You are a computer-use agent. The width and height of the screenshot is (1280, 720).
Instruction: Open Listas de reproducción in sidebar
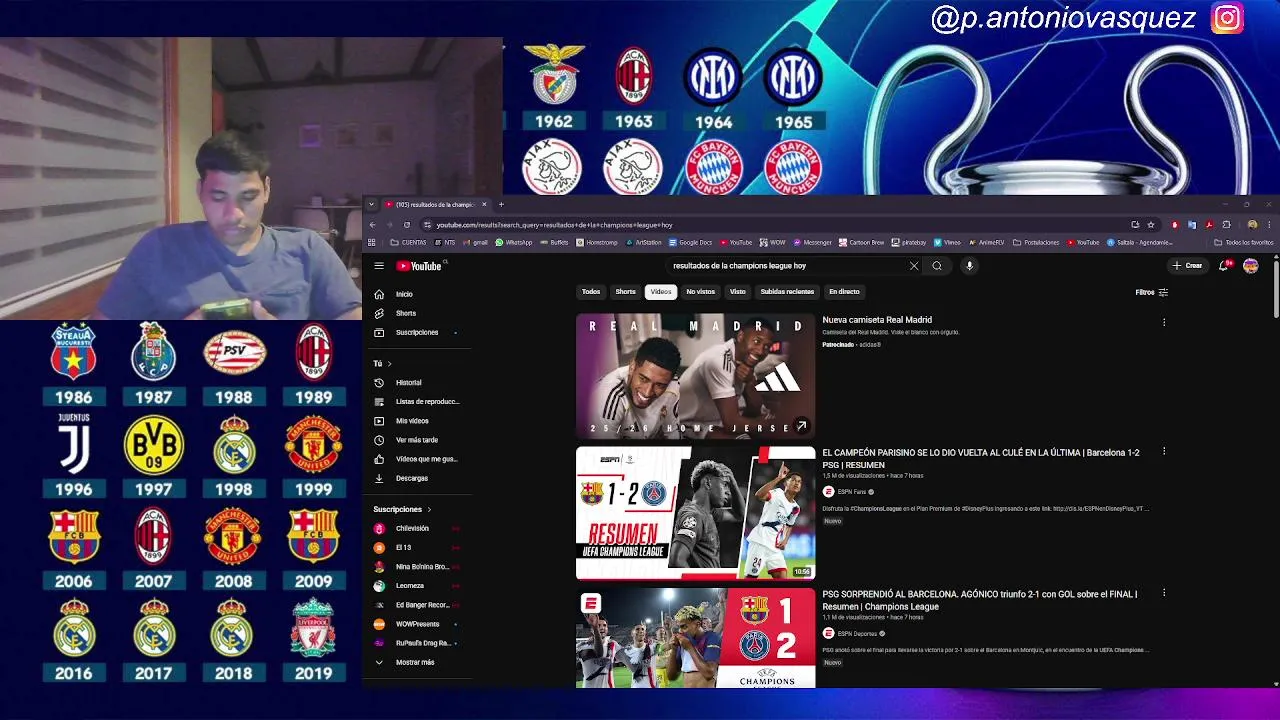pos(427,401)
